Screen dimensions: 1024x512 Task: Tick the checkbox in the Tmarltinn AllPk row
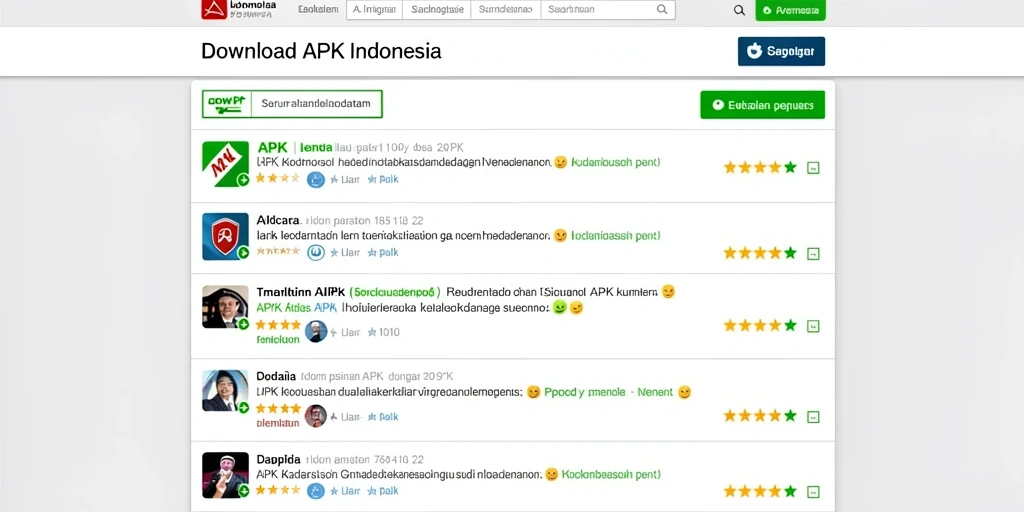[813, 326]
